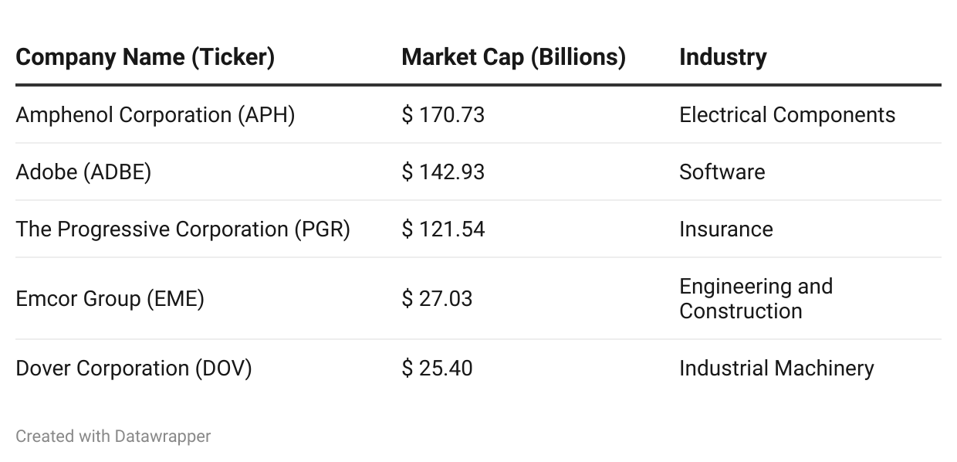Select The Progressive Corporation (PGR) cell

(x=182, y=229)
